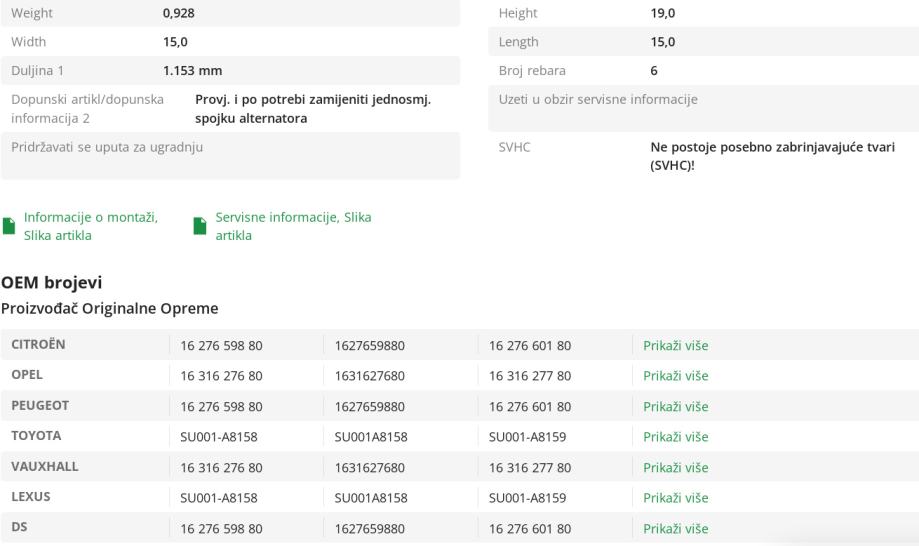Viewport: 919px width, 546px height.
Task: Click 16 316 277 80 in VAUXHALL row
Action: pos(530,467)
